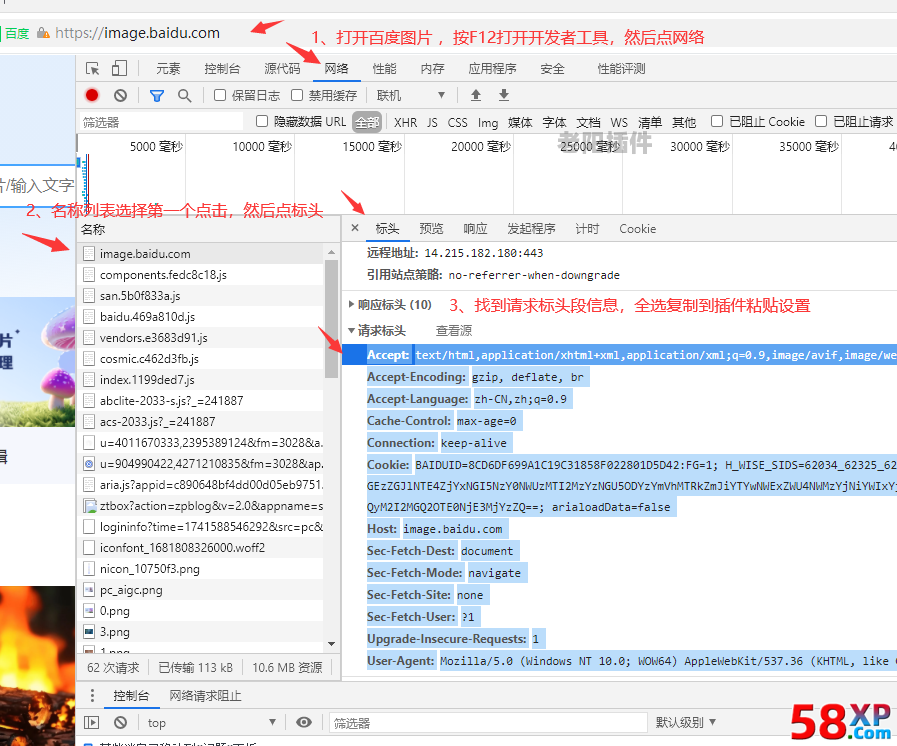897x746 pixels.
Task: Open the 安全 panel tab
Action: (553, 69)
